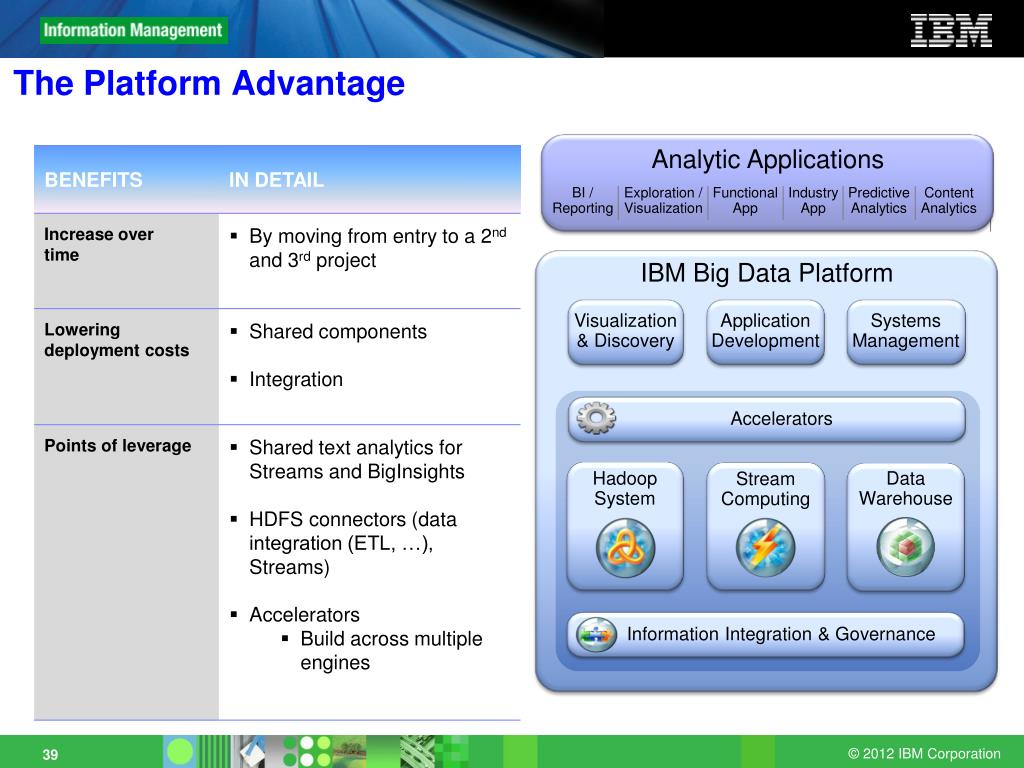This screenshot has height=768, width=1024.
Task: Click Shared text analytics for Streams bullet
Action: tap(357, 460)
